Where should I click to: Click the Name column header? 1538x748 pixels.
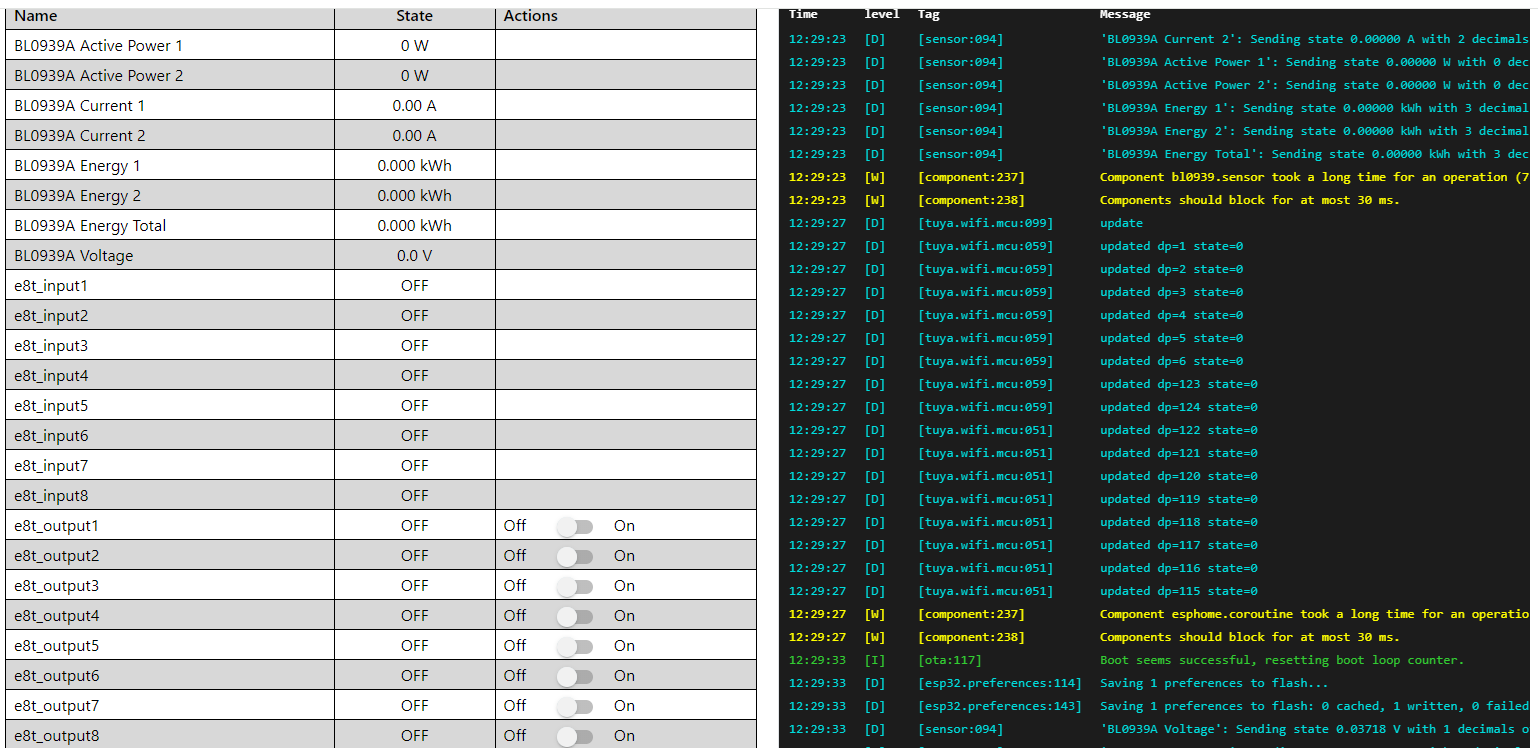[x=36, y=16]
